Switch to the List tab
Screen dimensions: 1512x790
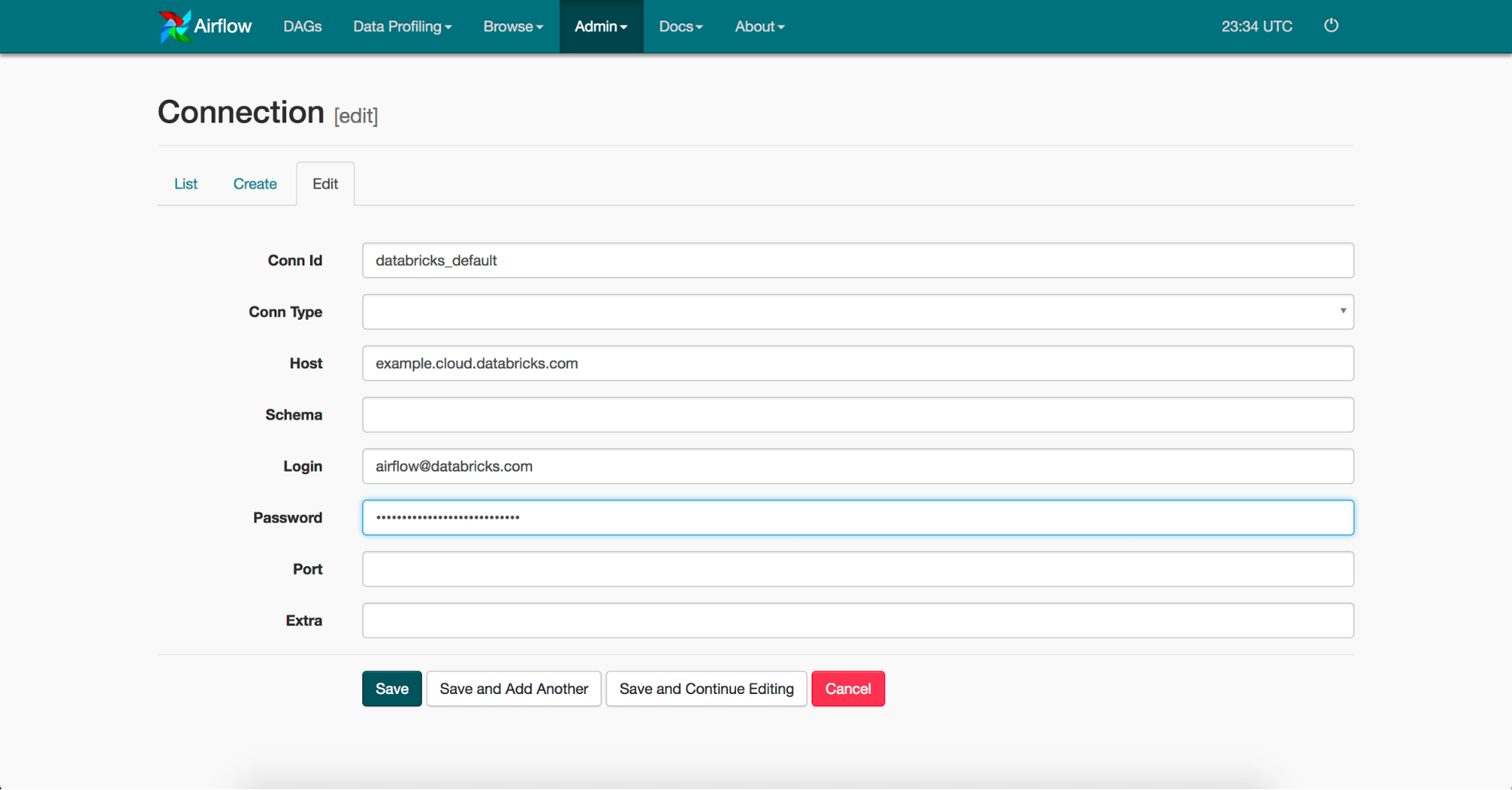(x=185, y=184)
